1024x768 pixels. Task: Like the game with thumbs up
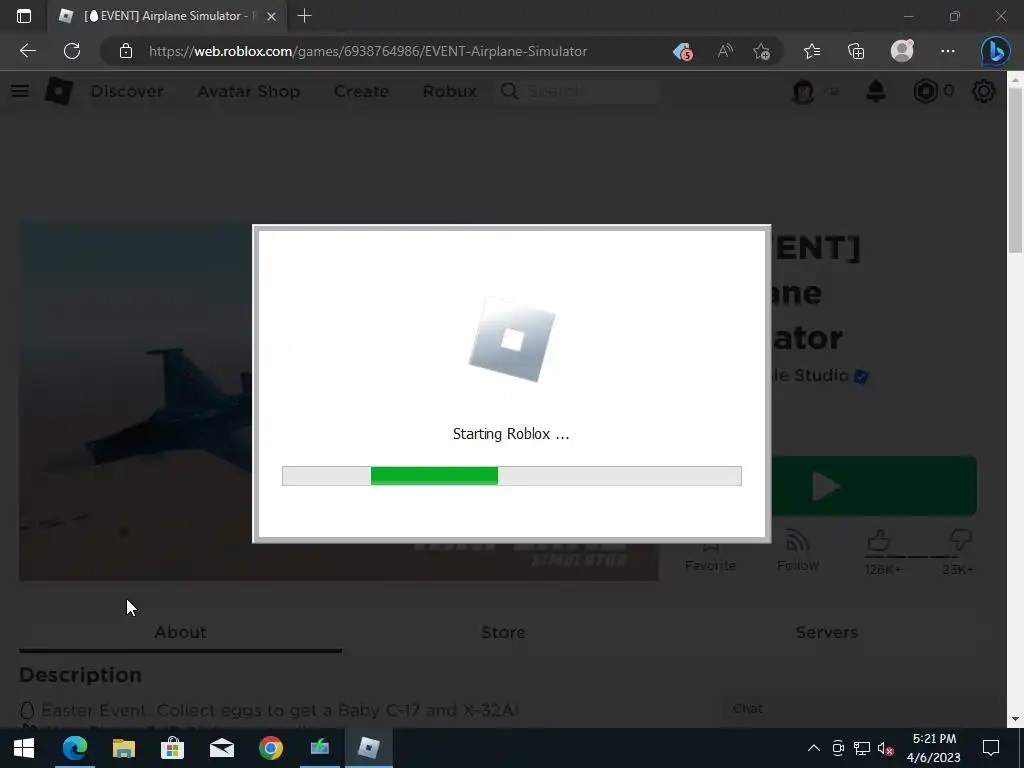[x=880, y=541]
